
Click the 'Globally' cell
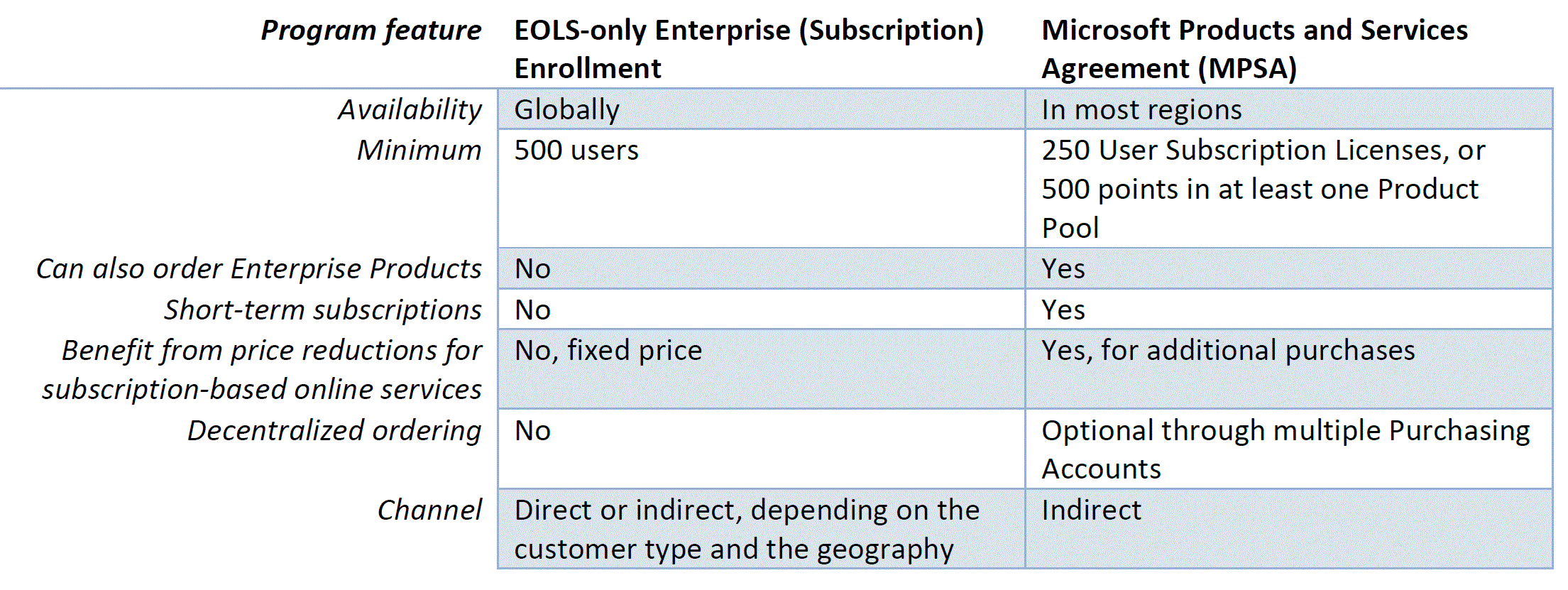click(x=566, y=110)
